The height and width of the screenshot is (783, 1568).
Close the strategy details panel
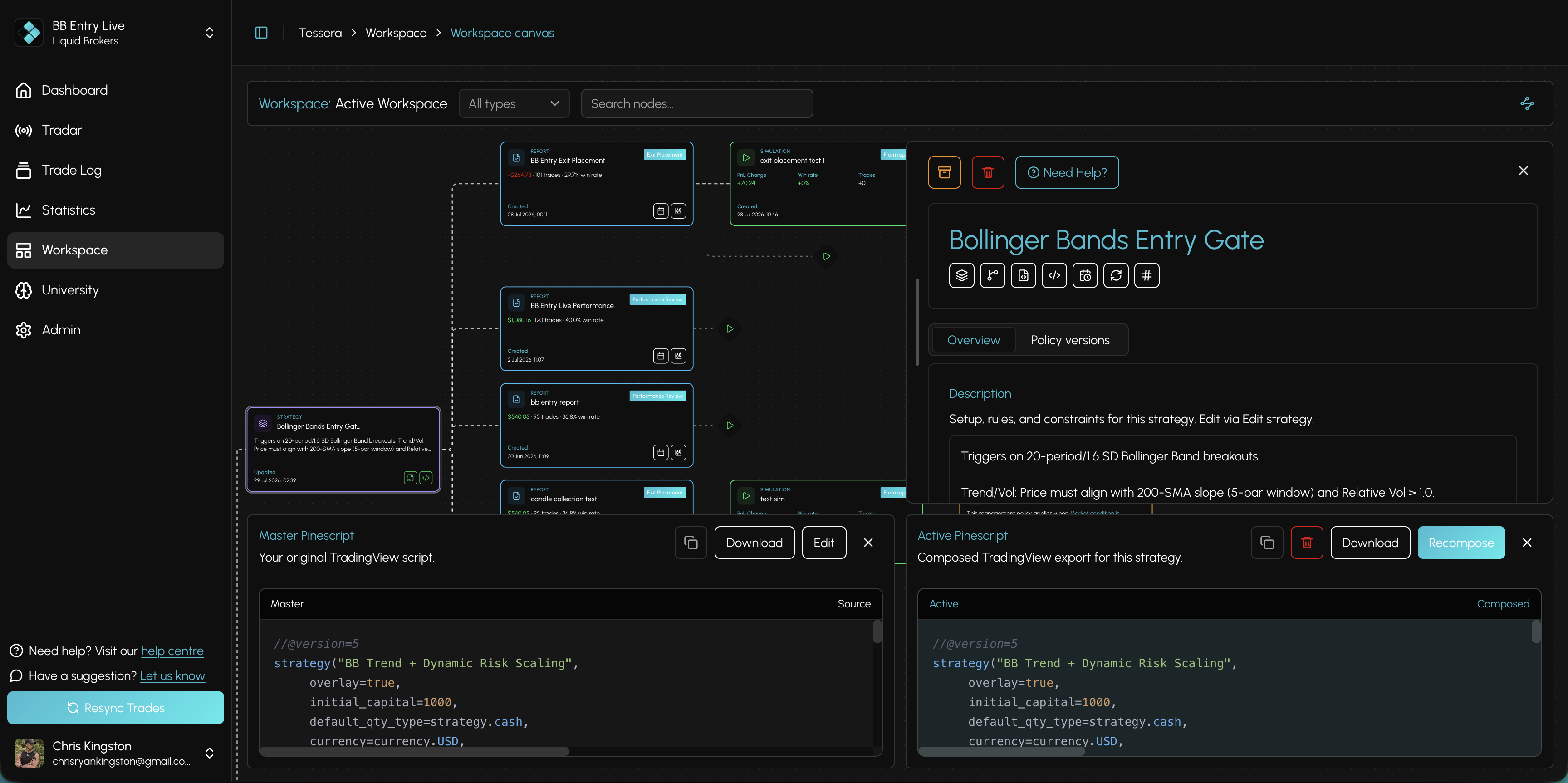1523,171
